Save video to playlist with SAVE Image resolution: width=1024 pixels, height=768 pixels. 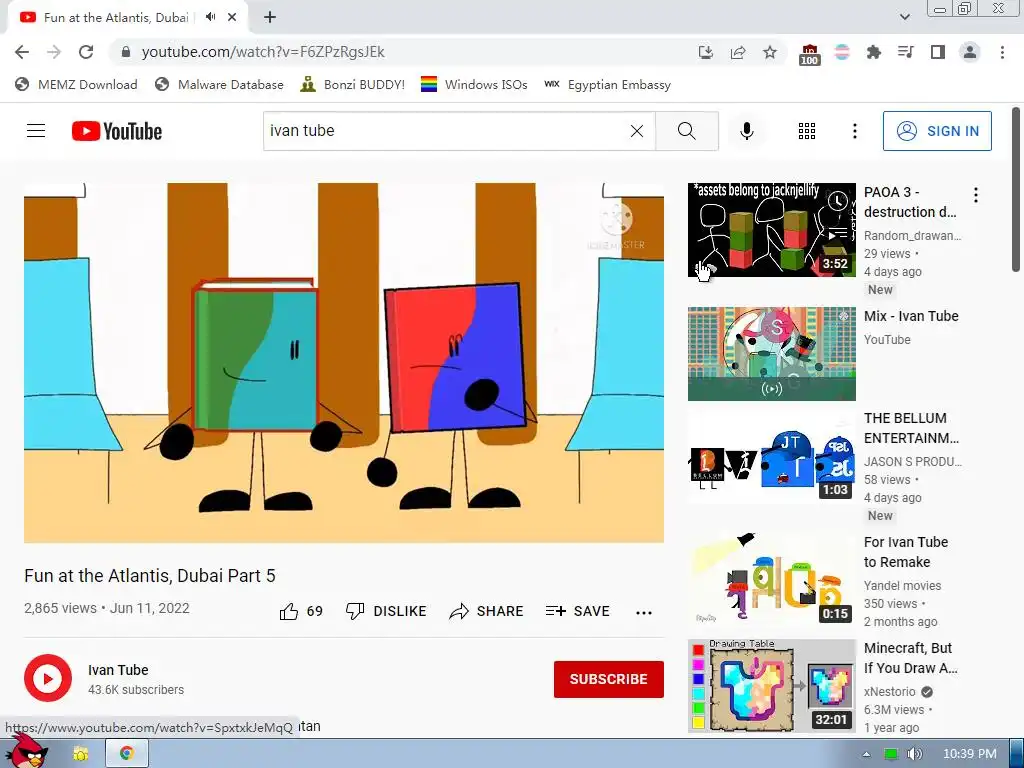[577, 611]
